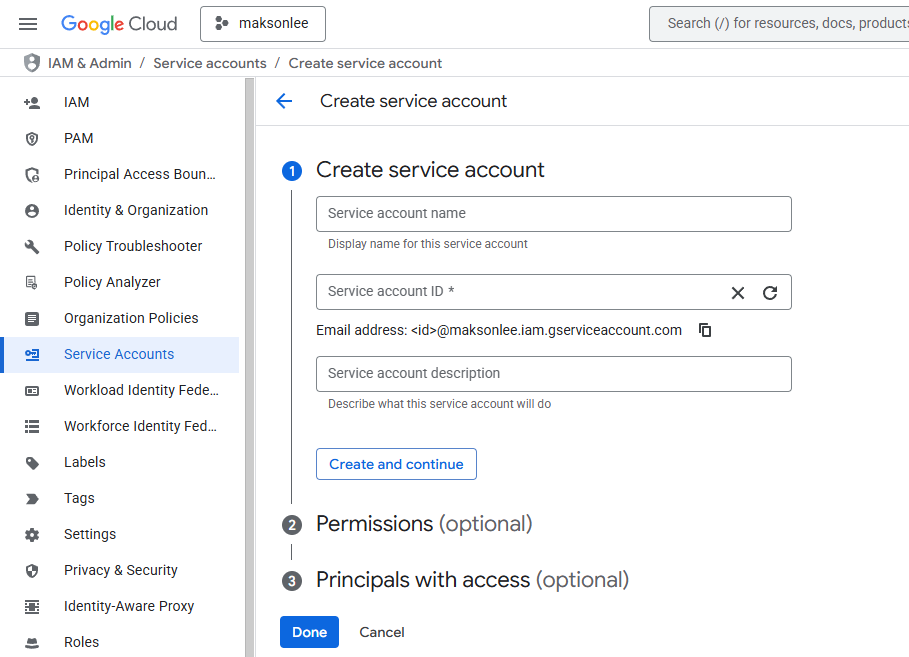The height and width of the screenshot is (657, 909).
Task: Go to Roles in the sidebar
Action: [81, 642]
